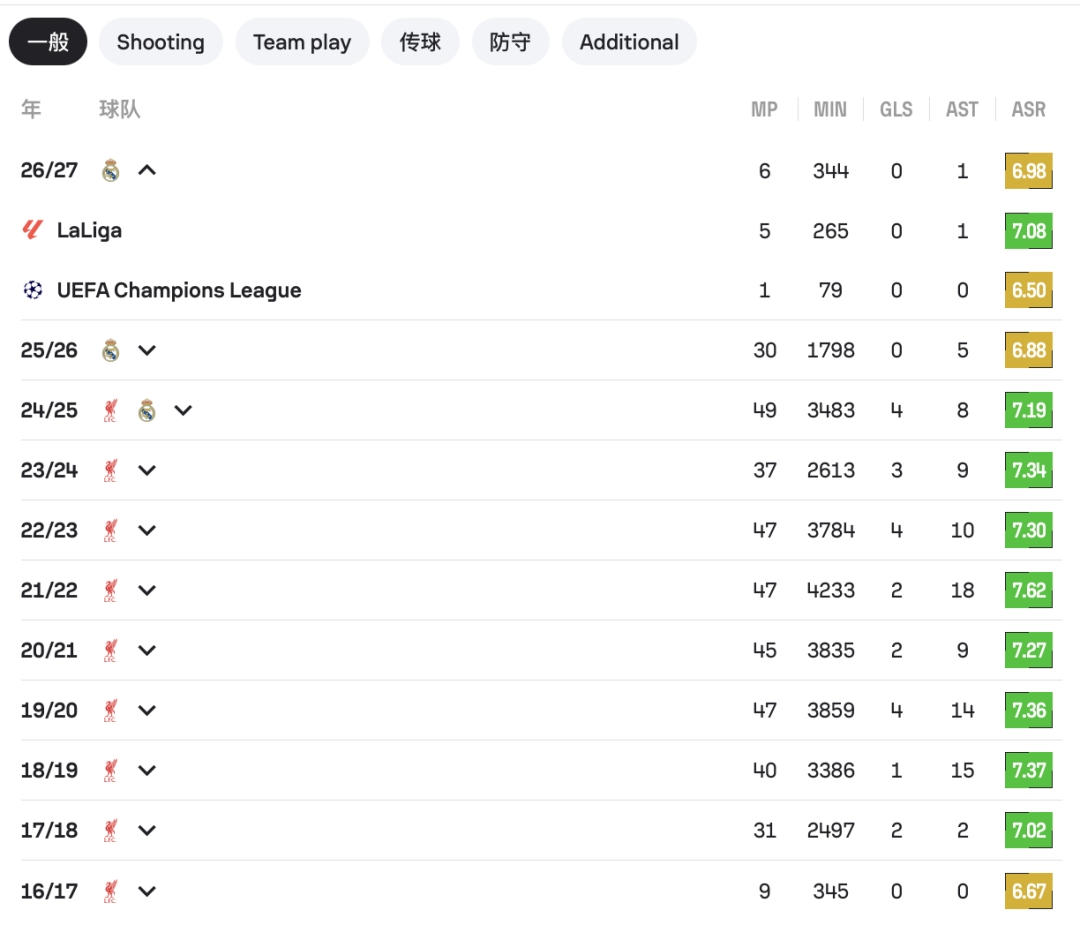Switch to the Shooting tab
1080x925 pixels.
click(160, 42)
